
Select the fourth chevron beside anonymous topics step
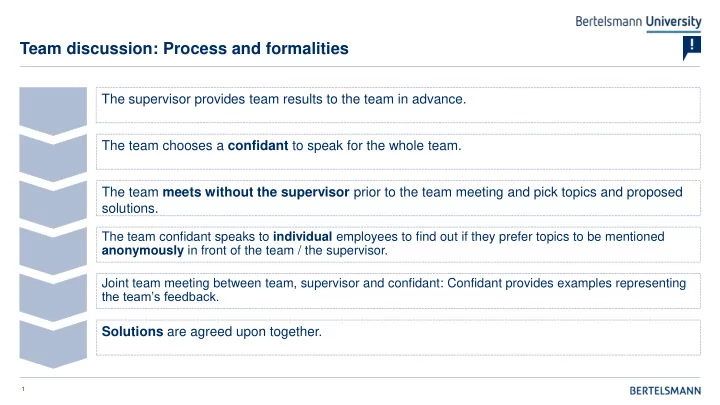coord(53,251)
